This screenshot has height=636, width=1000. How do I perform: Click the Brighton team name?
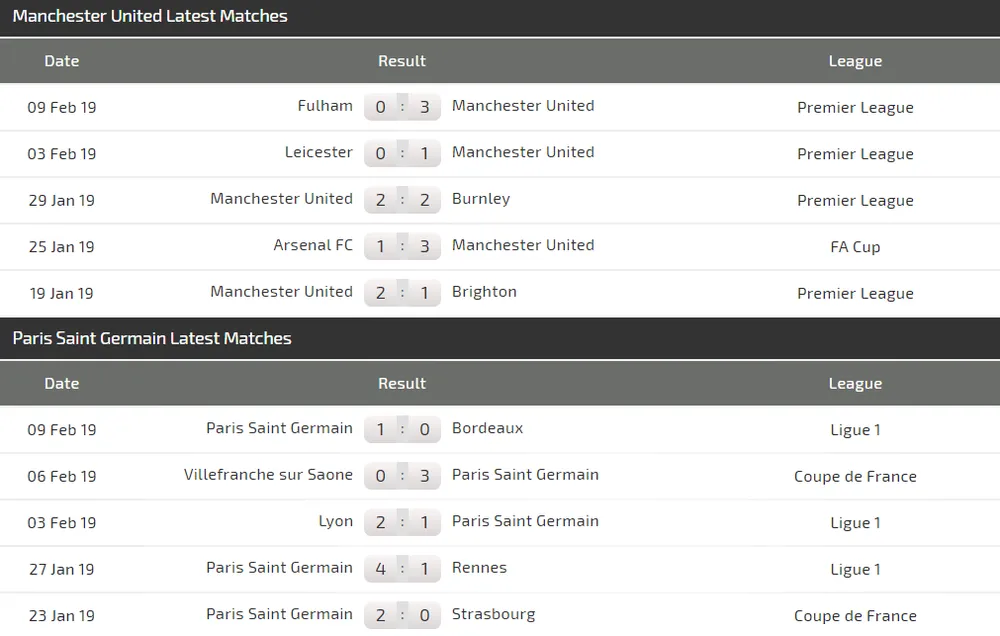[484, 292]
